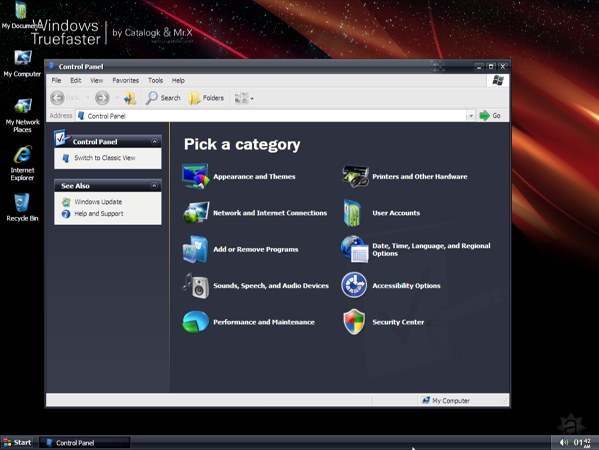Open Network and Internet Connections icon
This screenshot has width=599, height=450.
pyautogui.click(x=196, y=212)
